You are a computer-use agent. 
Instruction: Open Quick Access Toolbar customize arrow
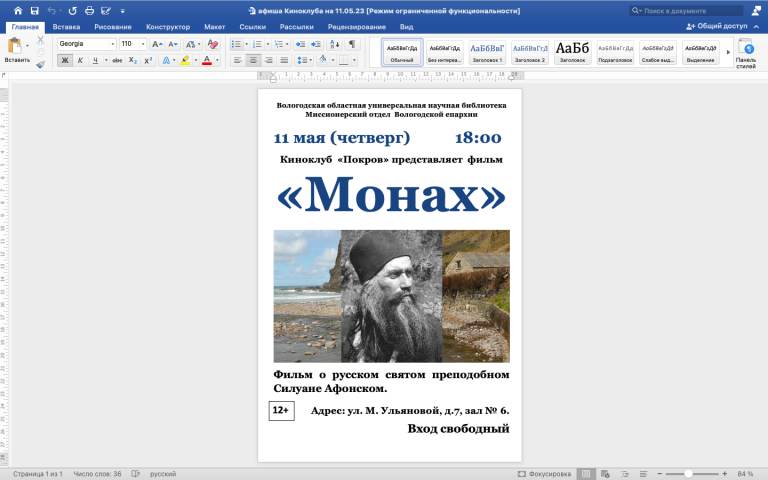122,10
